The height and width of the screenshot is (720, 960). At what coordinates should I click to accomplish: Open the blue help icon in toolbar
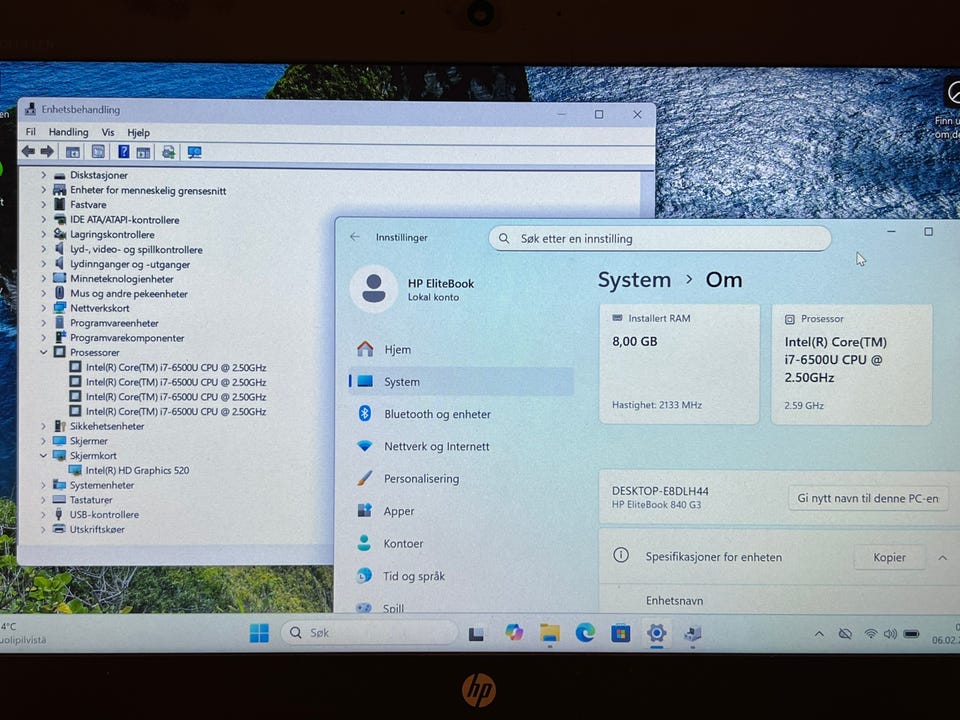pos(123,151)
